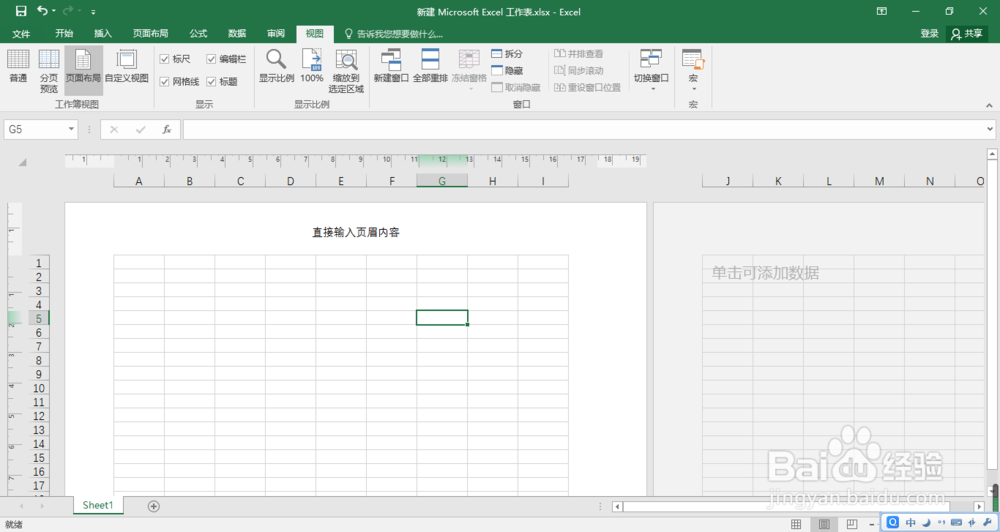Open Page Break Preview (分页预览)

48,70
